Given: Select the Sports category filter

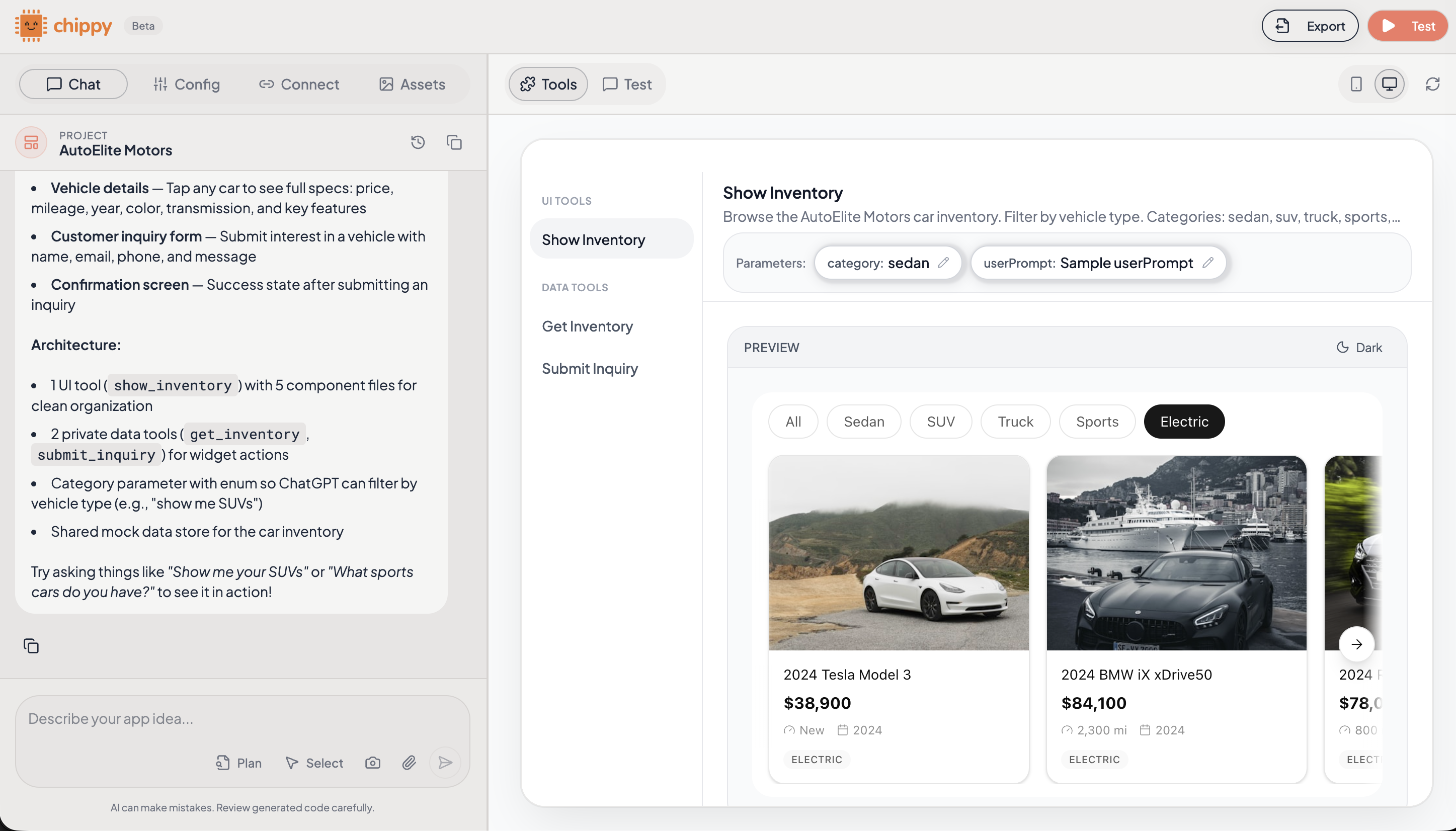Looking at the screenshot, I should (1097, 422).
